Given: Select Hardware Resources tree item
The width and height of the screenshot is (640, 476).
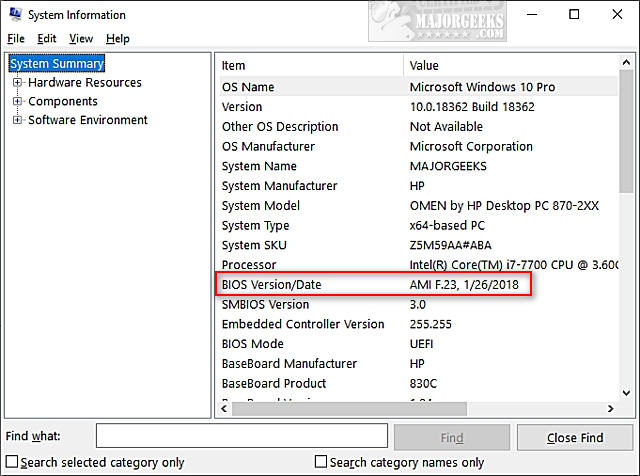Looking at the screenshot, I should tap(85, 82).
